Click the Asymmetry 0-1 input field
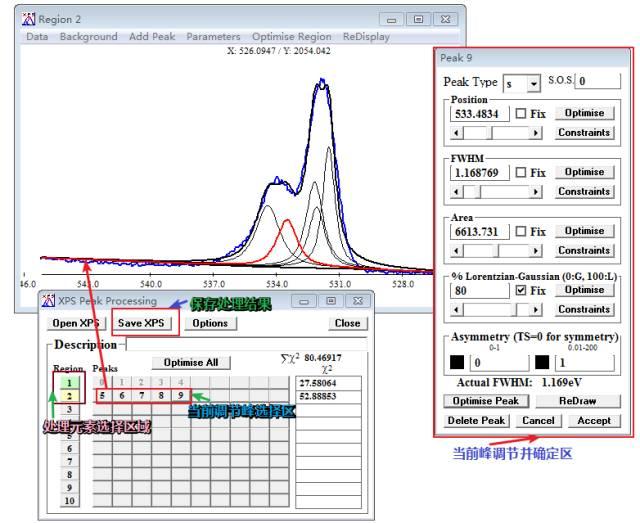The width and height of the screenshot is (640, 523). [x=500, y=363]
